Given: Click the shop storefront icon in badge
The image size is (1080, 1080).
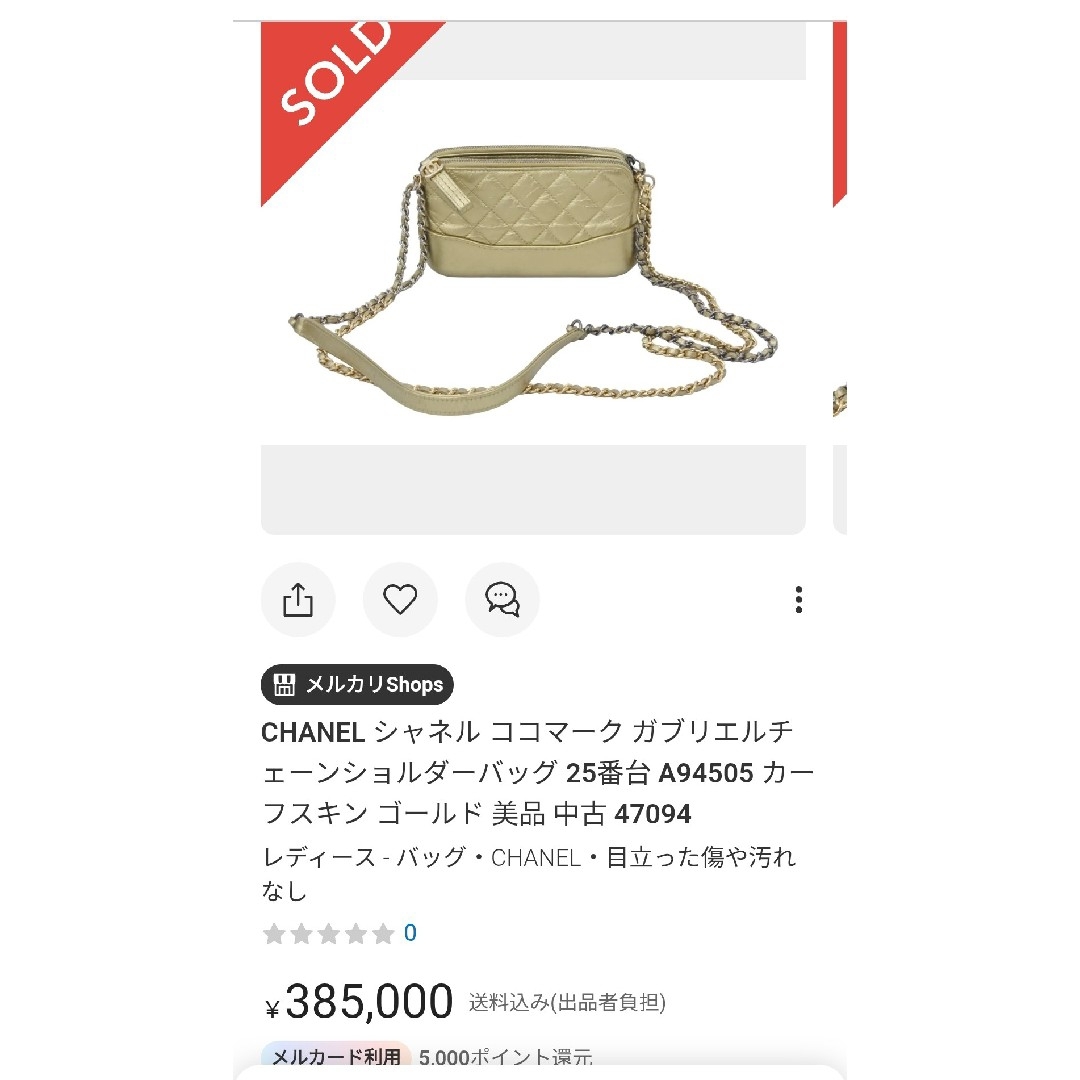Looking at the screenshot, I should pos(284,685).
